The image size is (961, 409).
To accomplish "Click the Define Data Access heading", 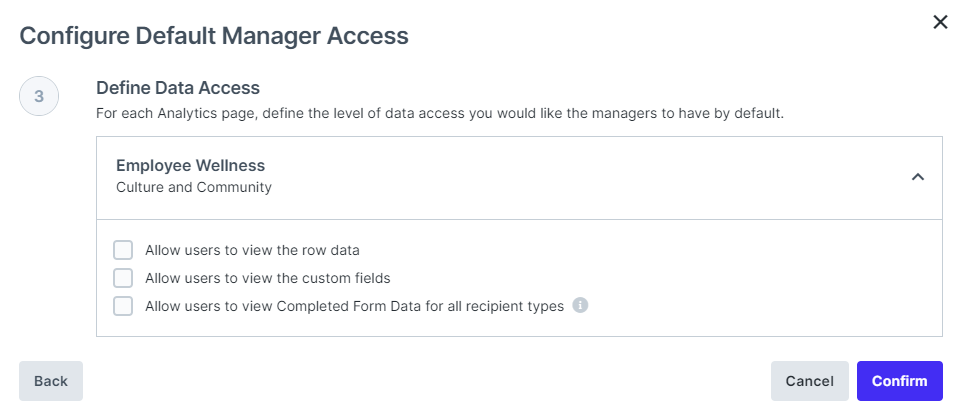I will click(178, 88).
